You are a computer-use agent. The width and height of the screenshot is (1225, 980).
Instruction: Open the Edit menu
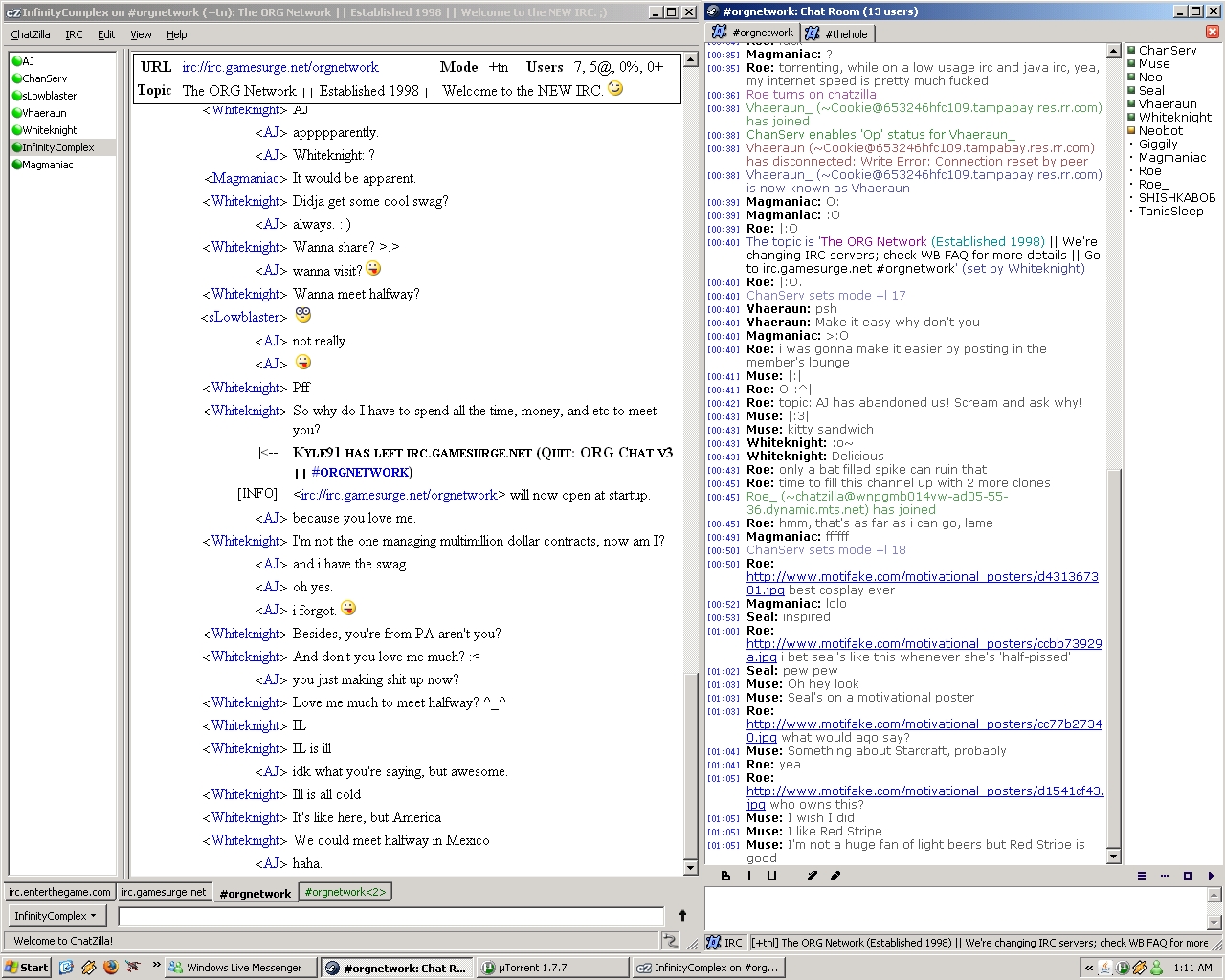[106, 34]
